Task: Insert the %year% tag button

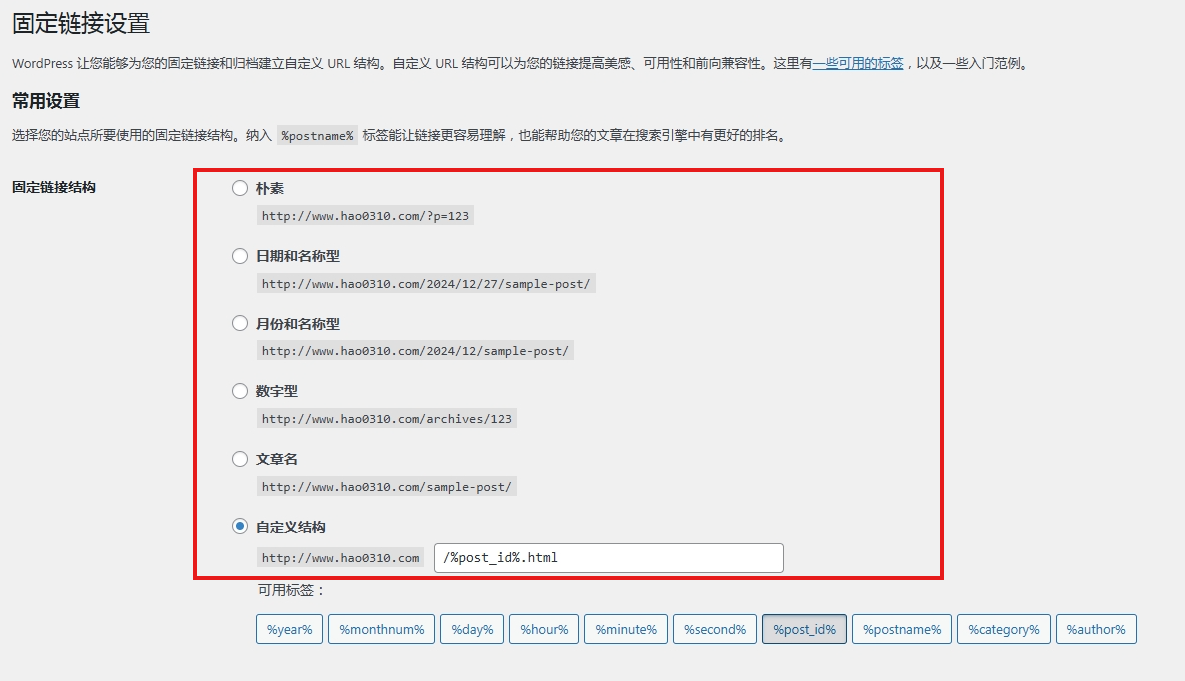Action: [289, 629]
